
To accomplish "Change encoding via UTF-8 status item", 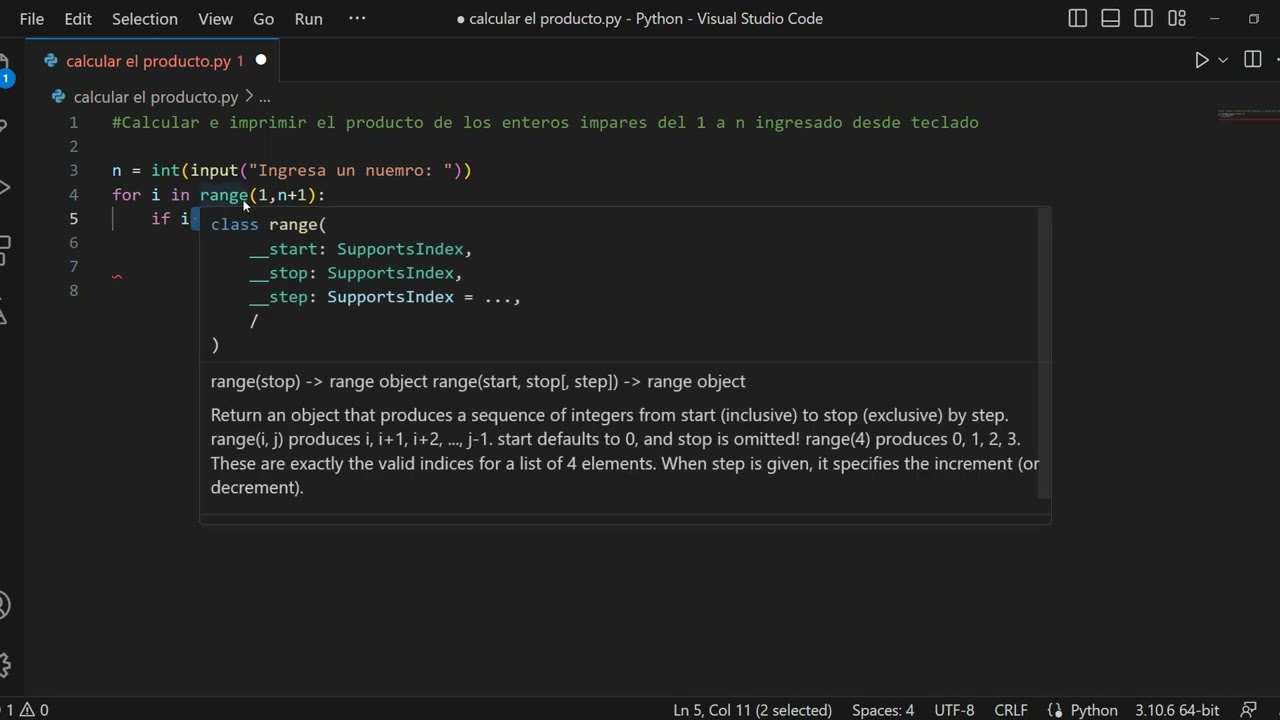I will click(954, 710).
